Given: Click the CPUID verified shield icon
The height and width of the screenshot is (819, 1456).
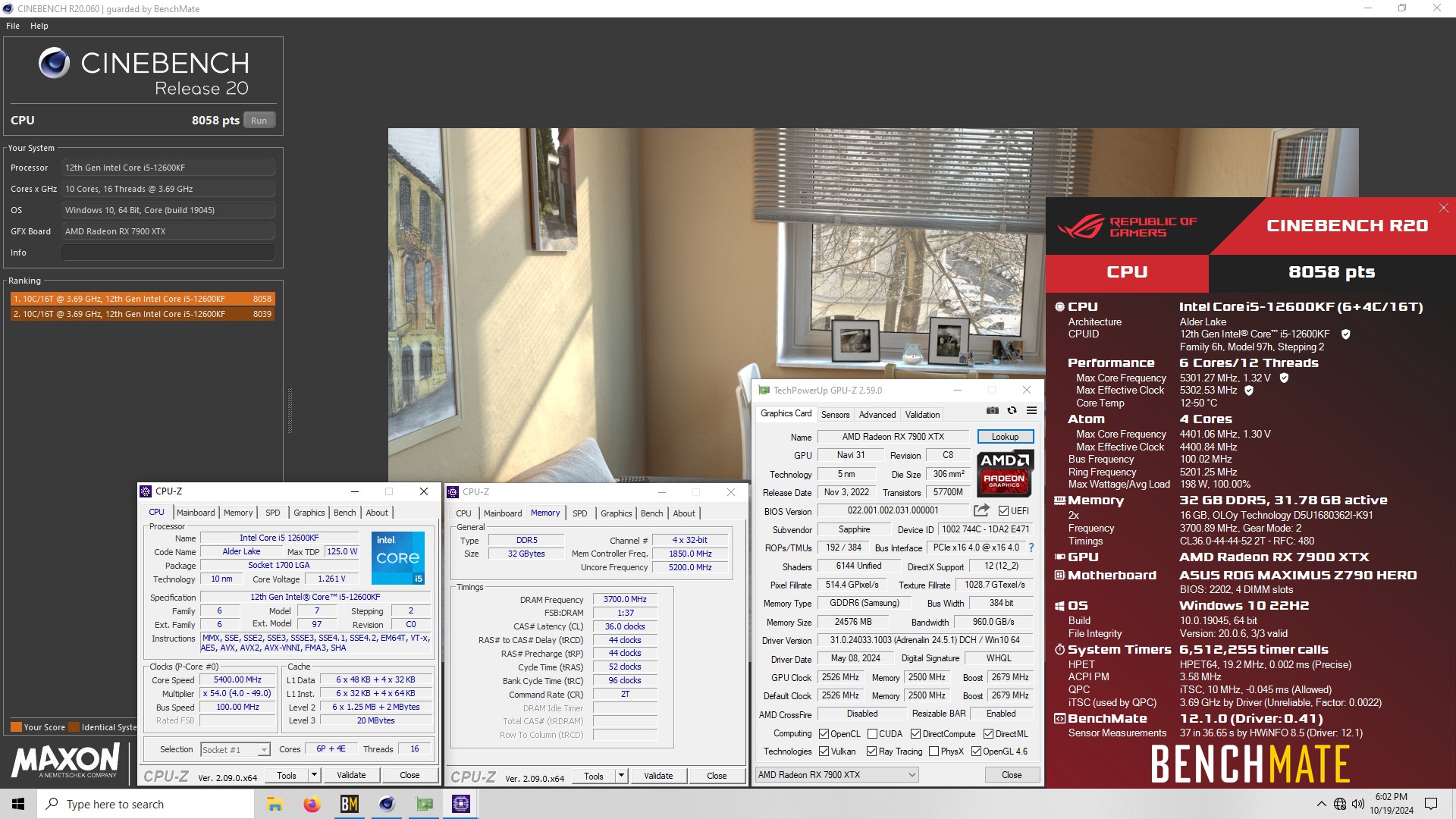Looking at the screenshot, I should click(x=1345, y=334).
